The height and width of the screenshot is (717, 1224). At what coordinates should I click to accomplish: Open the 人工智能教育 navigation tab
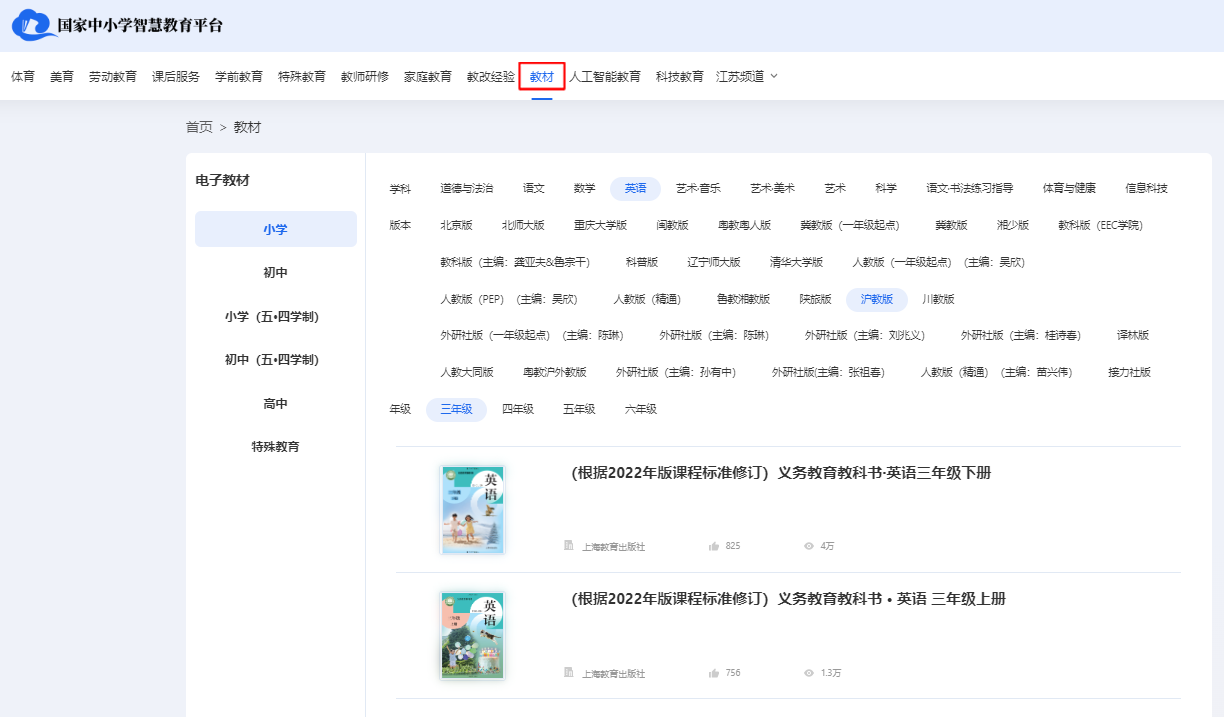tap(605, 76)
